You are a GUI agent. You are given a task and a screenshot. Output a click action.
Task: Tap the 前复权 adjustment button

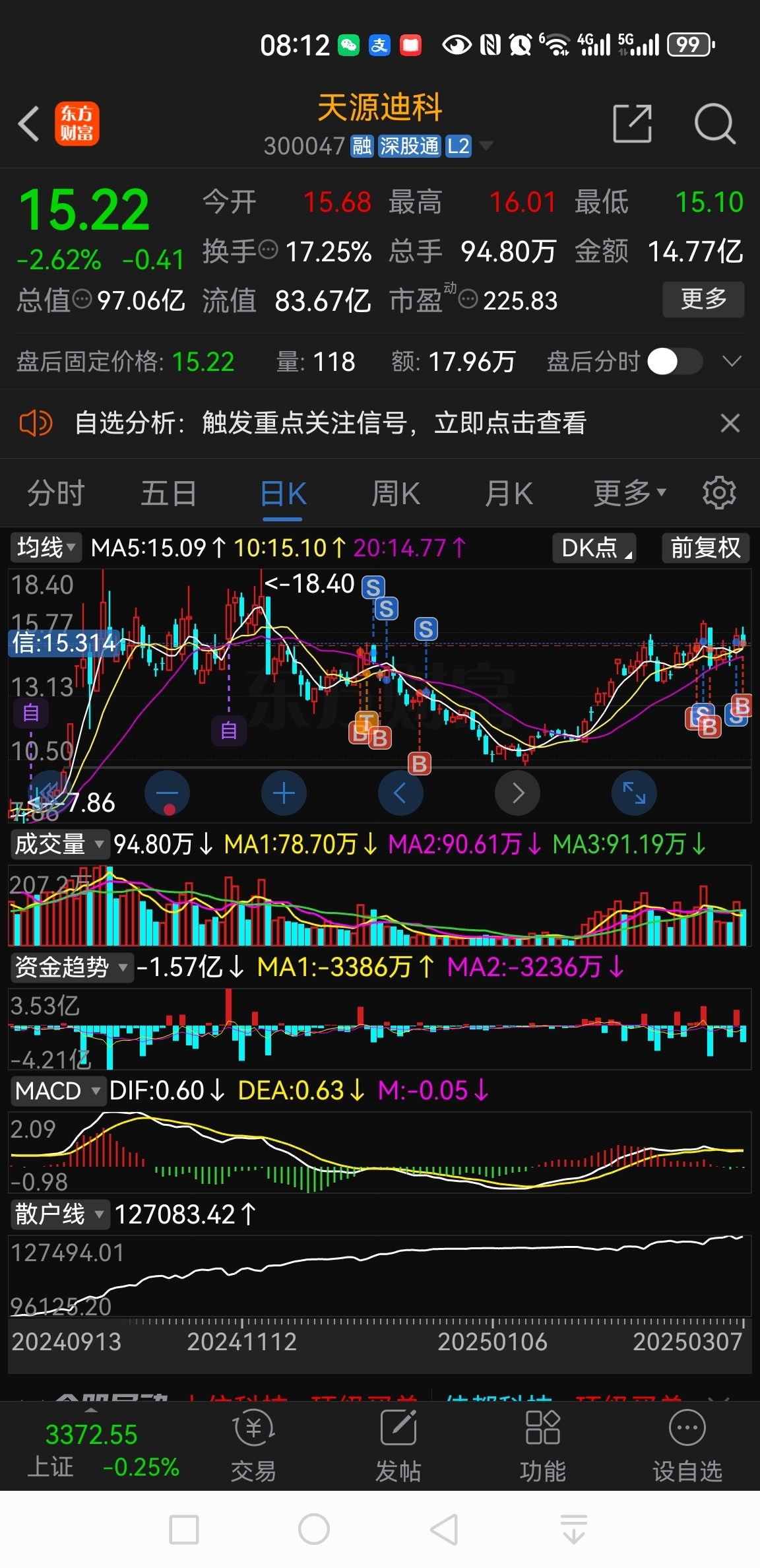705,548
